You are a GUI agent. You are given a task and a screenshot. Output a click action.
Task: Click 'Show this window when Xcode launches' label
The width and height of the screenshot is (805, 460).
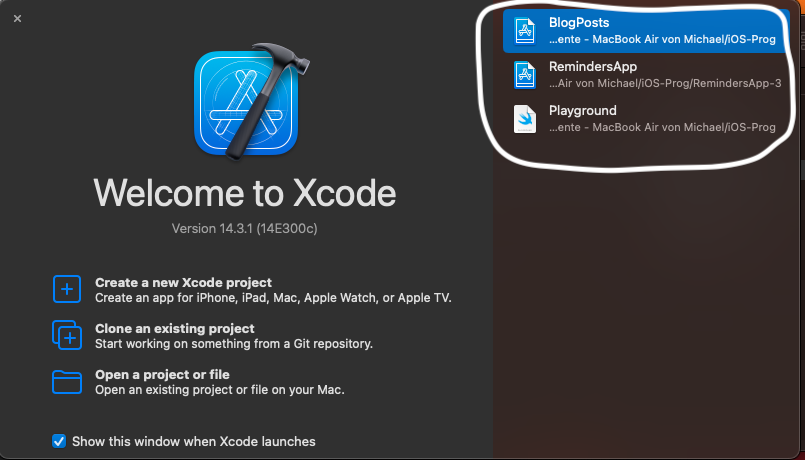click(194, 442)
